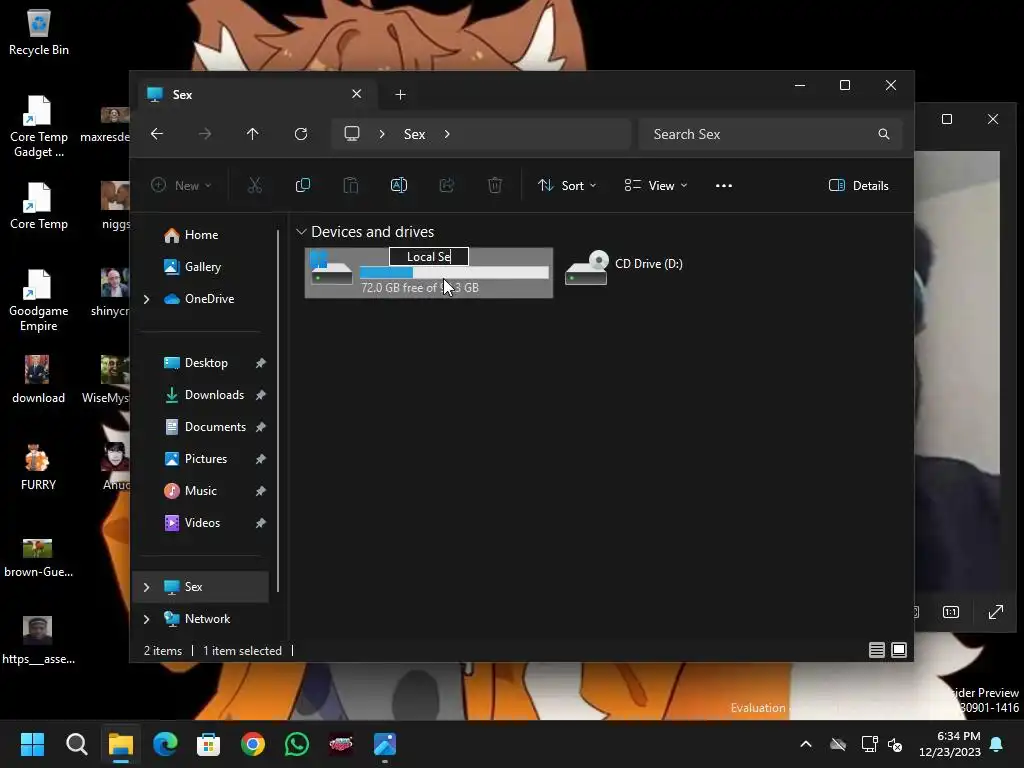Open pinned Desktop folder in sidebar
This screenshot has height=768, width=1024.
[206, 363]
